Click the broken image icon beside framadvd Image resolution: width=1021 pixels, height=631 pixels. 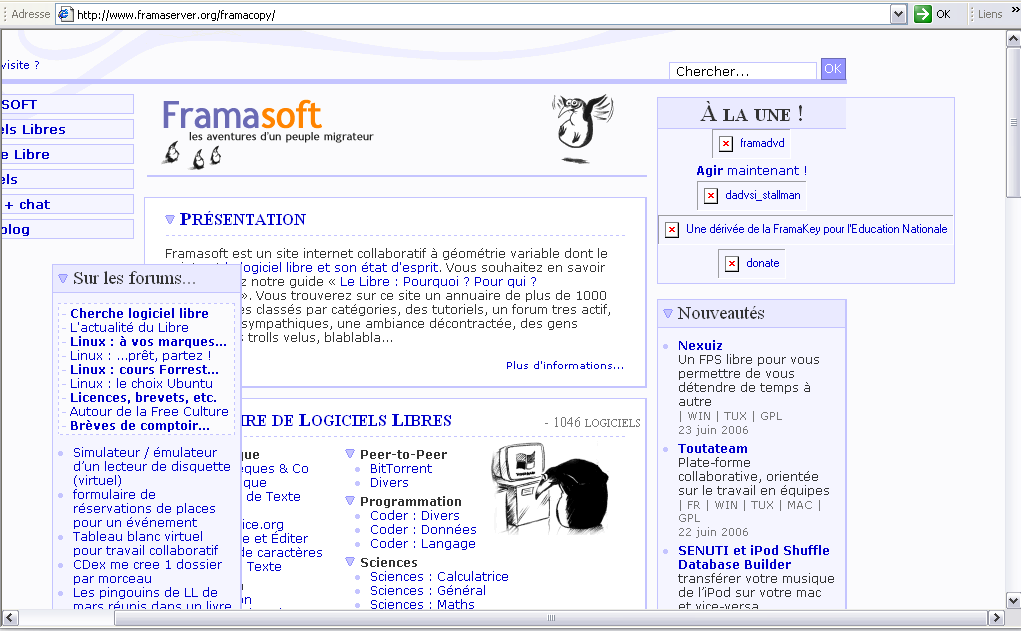(726, 144)
